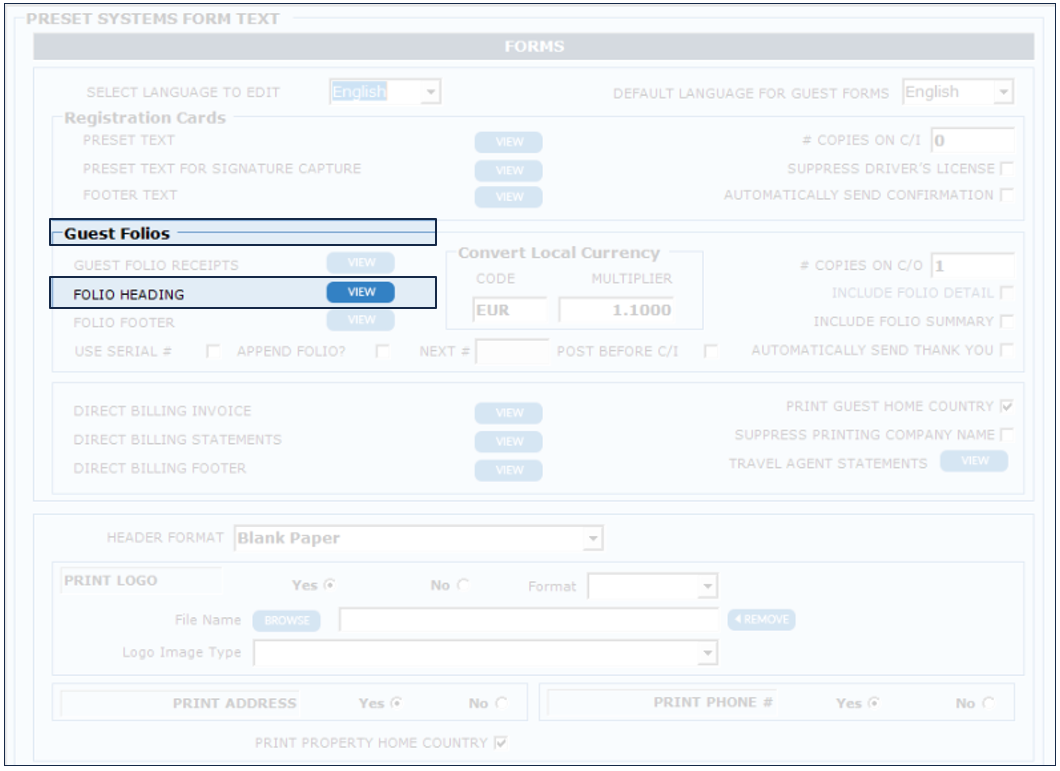Open VIEW for Direct Billing Invoice
The width and height of the screenshot is (1060, 771).
coord(508,413)
